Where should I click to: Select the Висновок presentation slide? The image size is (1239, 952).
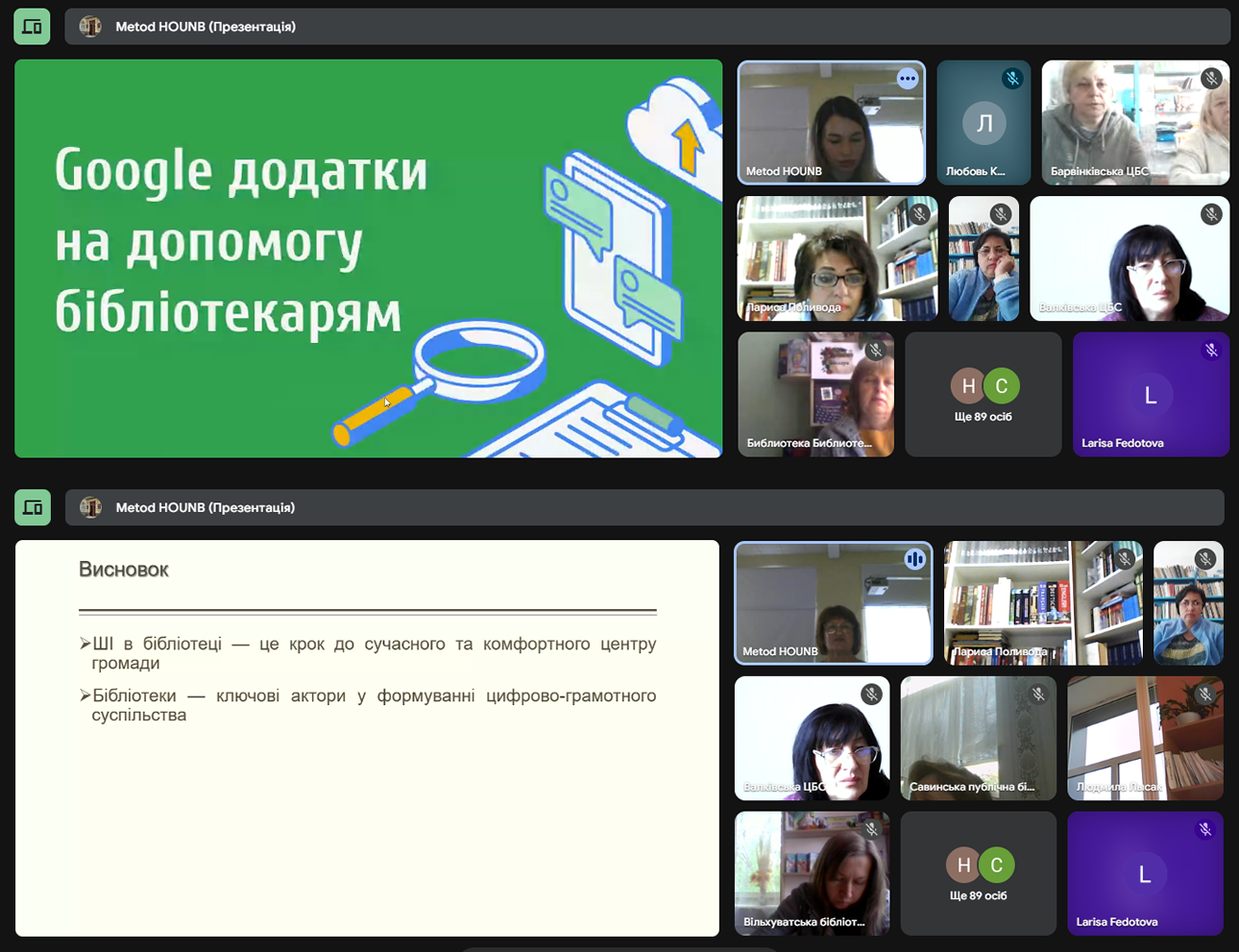click(x=368, y=738)
